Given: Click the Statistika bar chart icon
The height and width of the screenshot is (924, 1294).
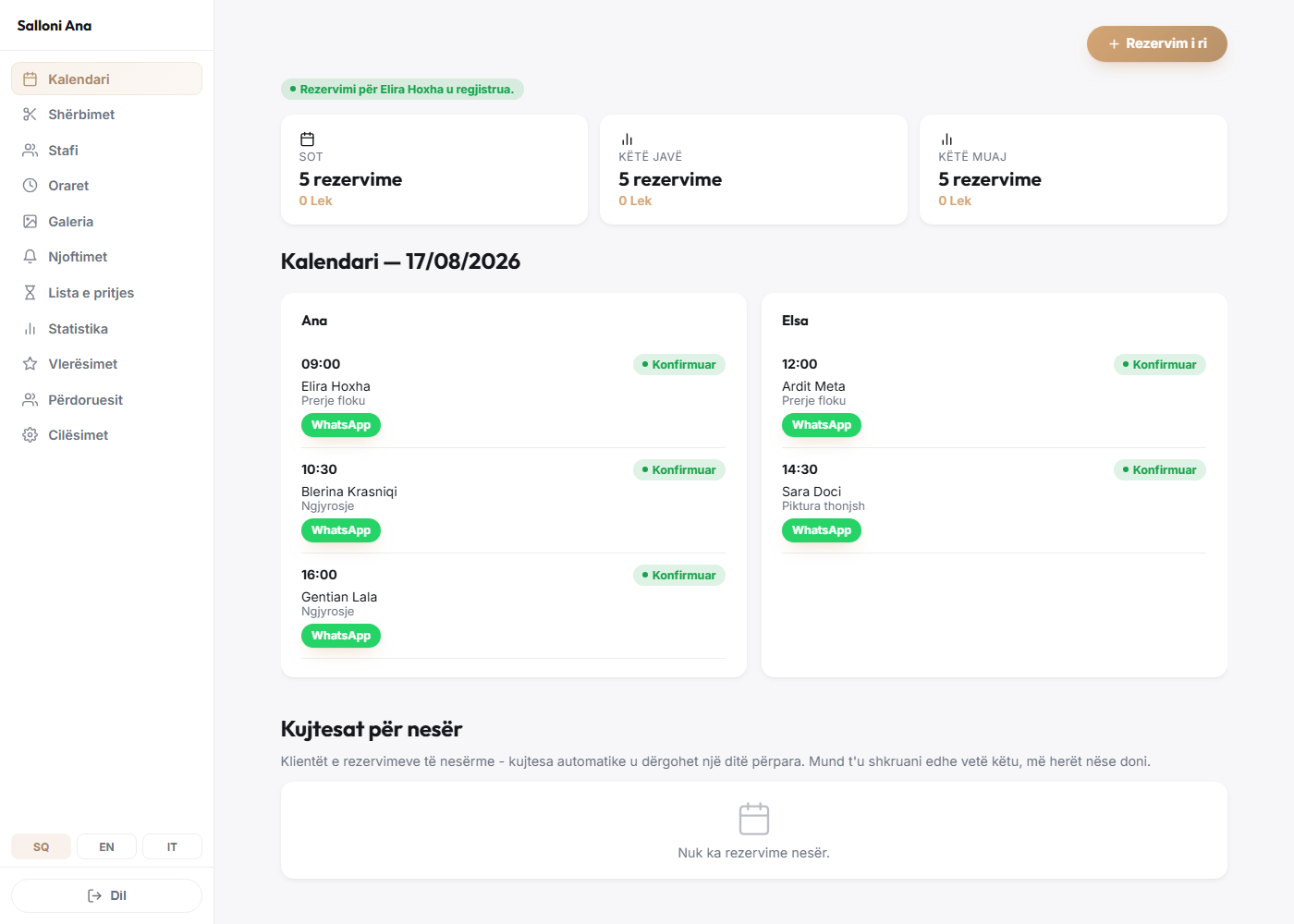Looking at the screenshot, I should pos(30,329).
